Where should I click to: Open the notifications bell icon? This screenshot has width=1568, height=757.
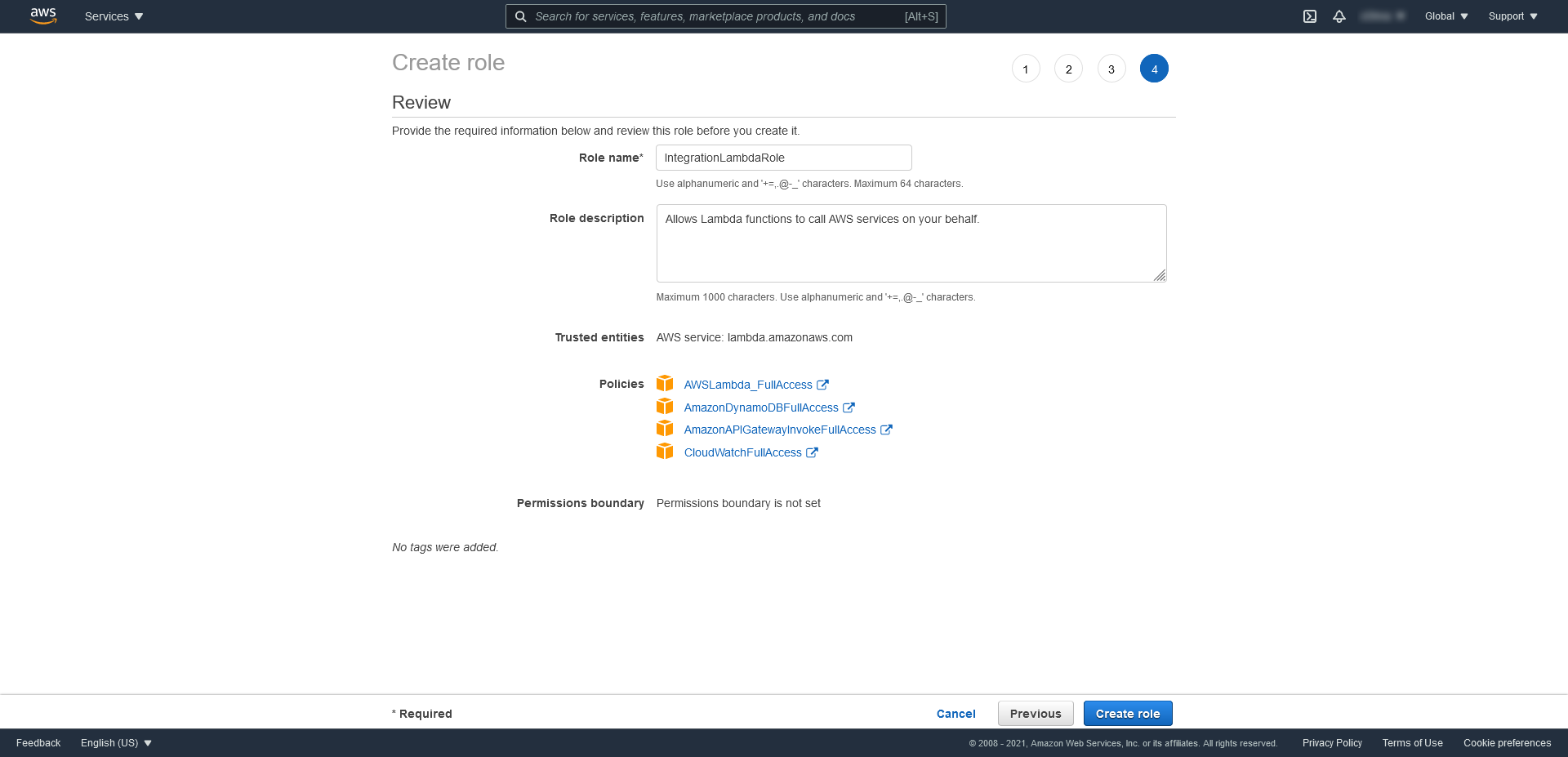(1339, 16)
